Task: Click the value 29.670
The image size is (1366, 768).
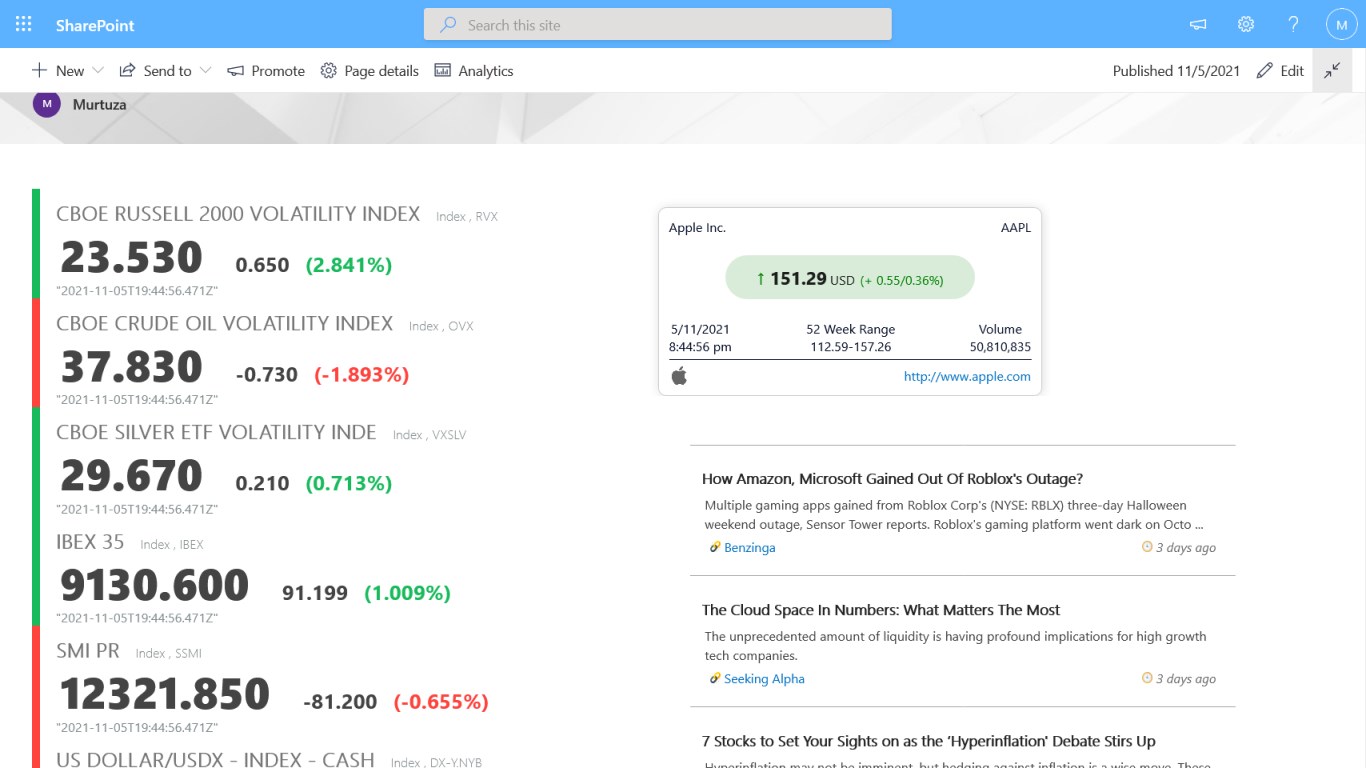Action: (x=131, y=476)
